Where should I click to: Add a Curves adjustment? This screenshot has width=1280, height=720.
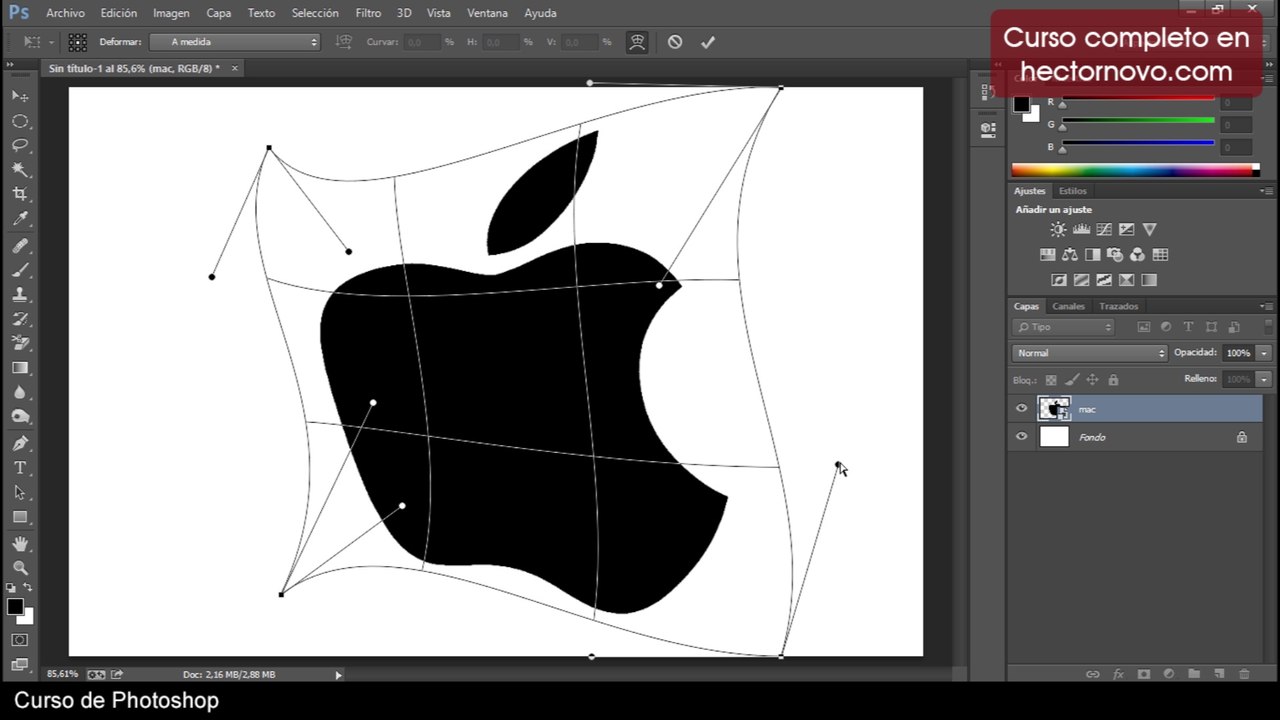click(x=1104, y=230)
